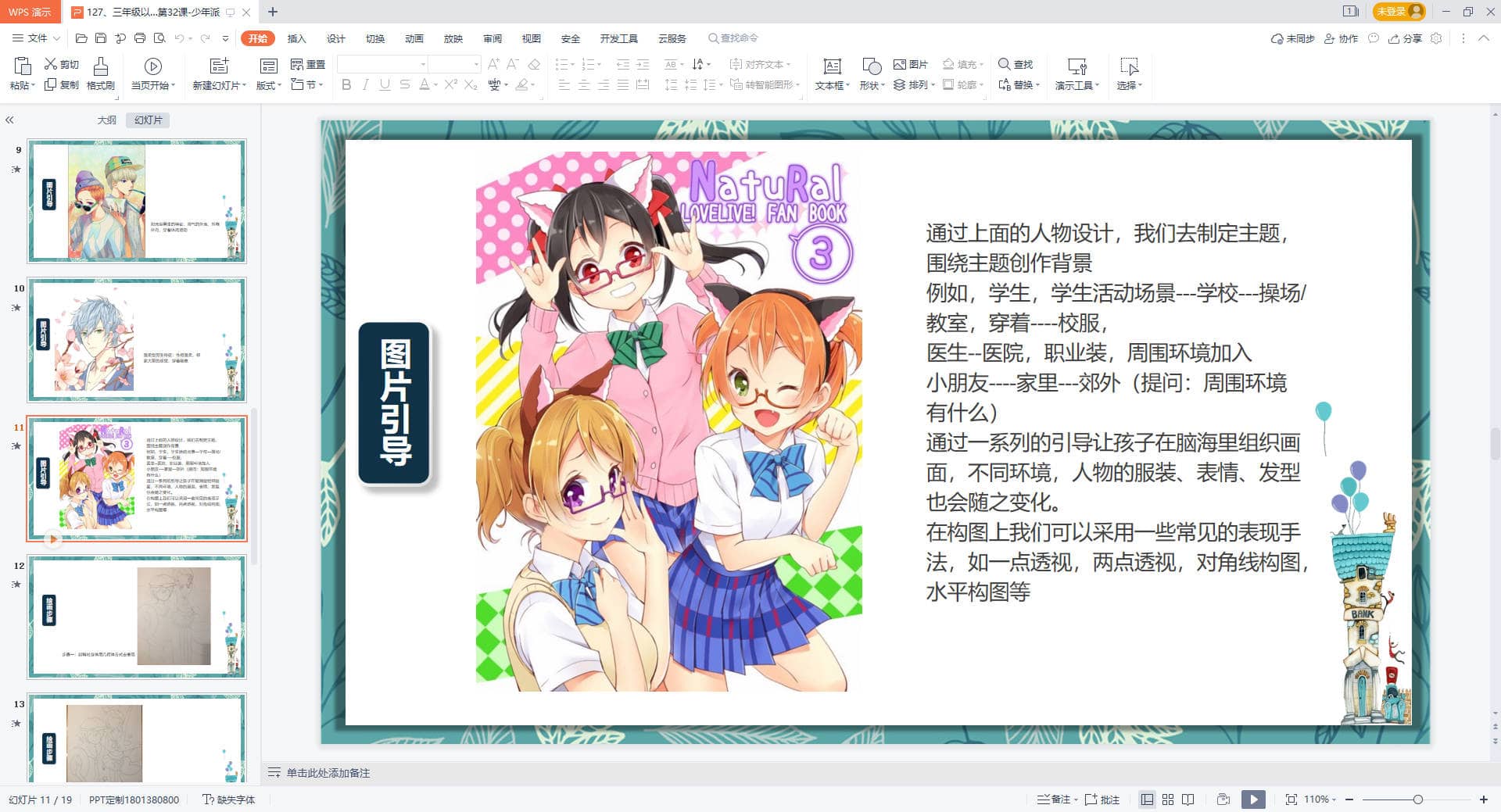Click the Fit to window icon beside 110%
The width and height of the screenshot is (1501, 812).
coord(1291,799)
